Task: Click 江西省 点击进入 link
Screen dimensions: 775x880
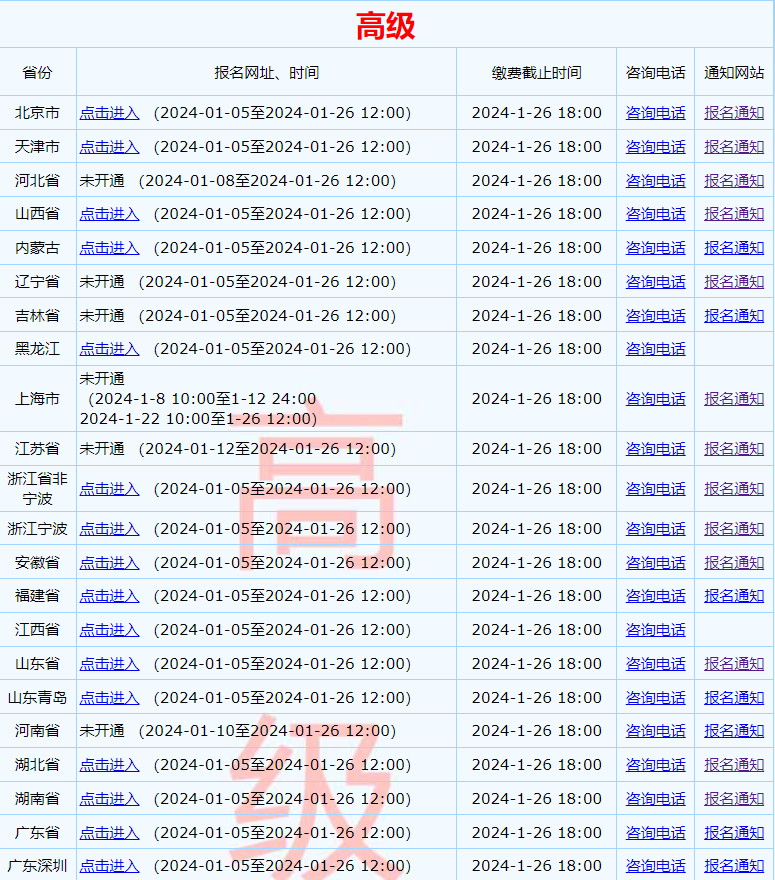Action: pos(110,630)
